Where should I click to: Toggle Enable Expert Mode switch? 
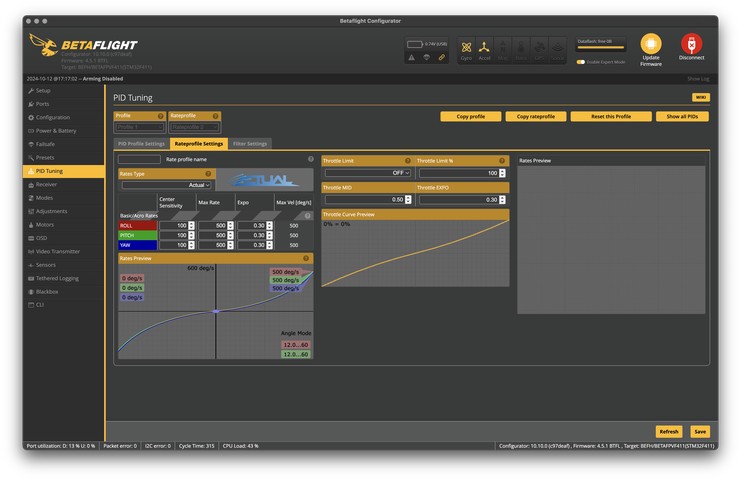[x=581, y=61]
